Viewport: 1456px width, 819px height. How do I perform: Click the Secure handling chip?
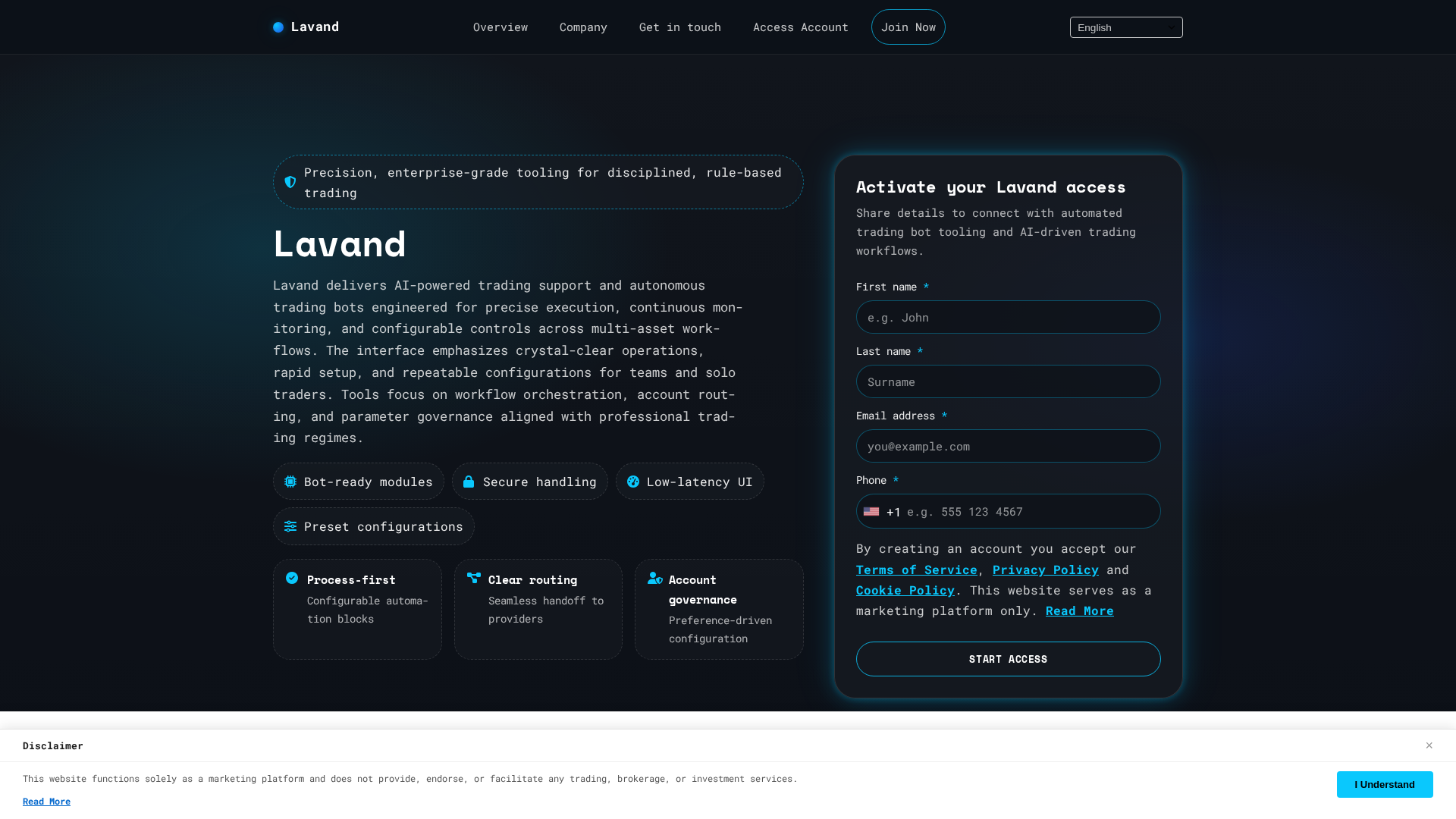click(x=530, y=482)
